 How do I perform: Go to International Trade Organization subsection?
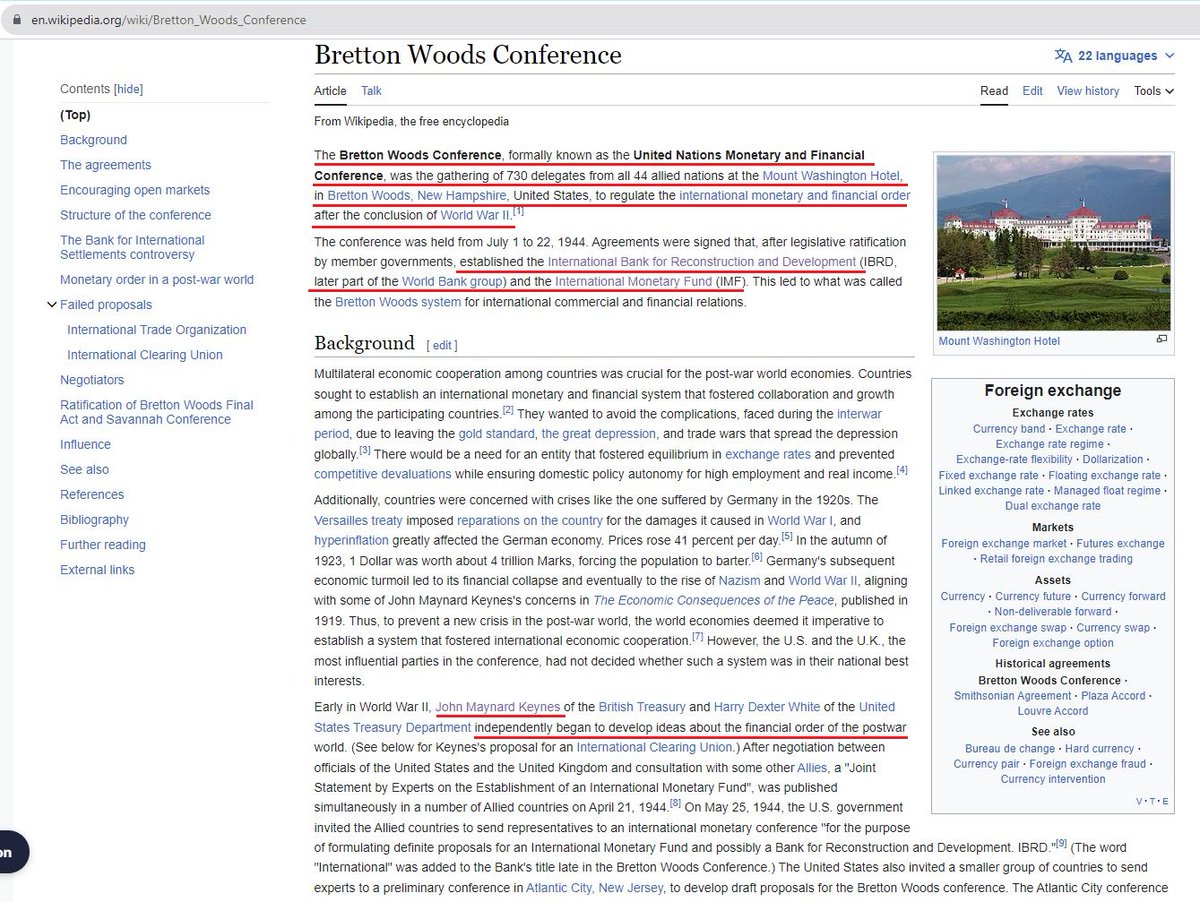(156, 330)
